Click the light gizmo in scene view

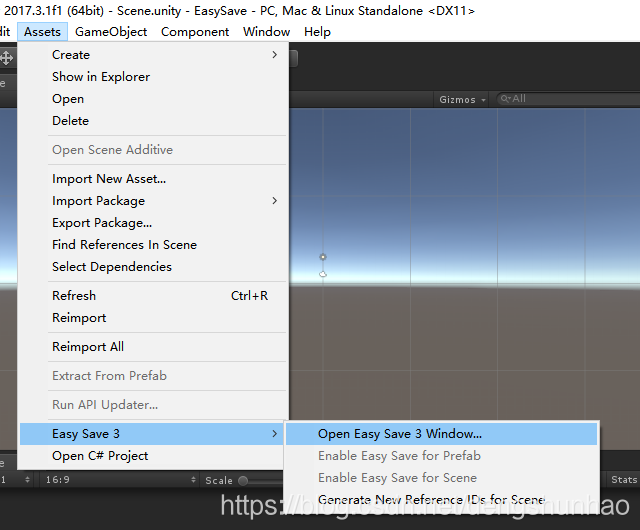coord(323,257)
